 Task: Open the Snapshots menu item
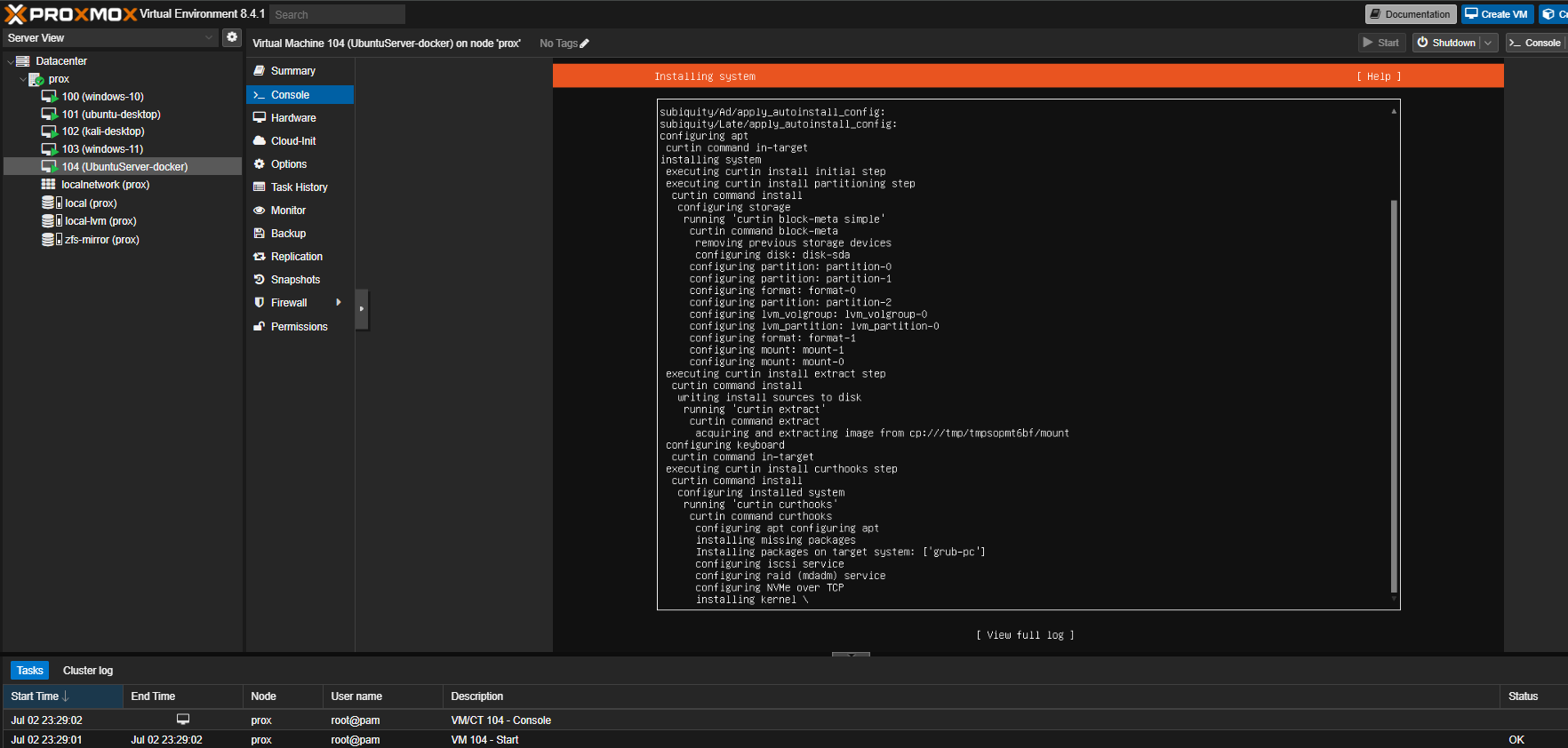[300, 279]
